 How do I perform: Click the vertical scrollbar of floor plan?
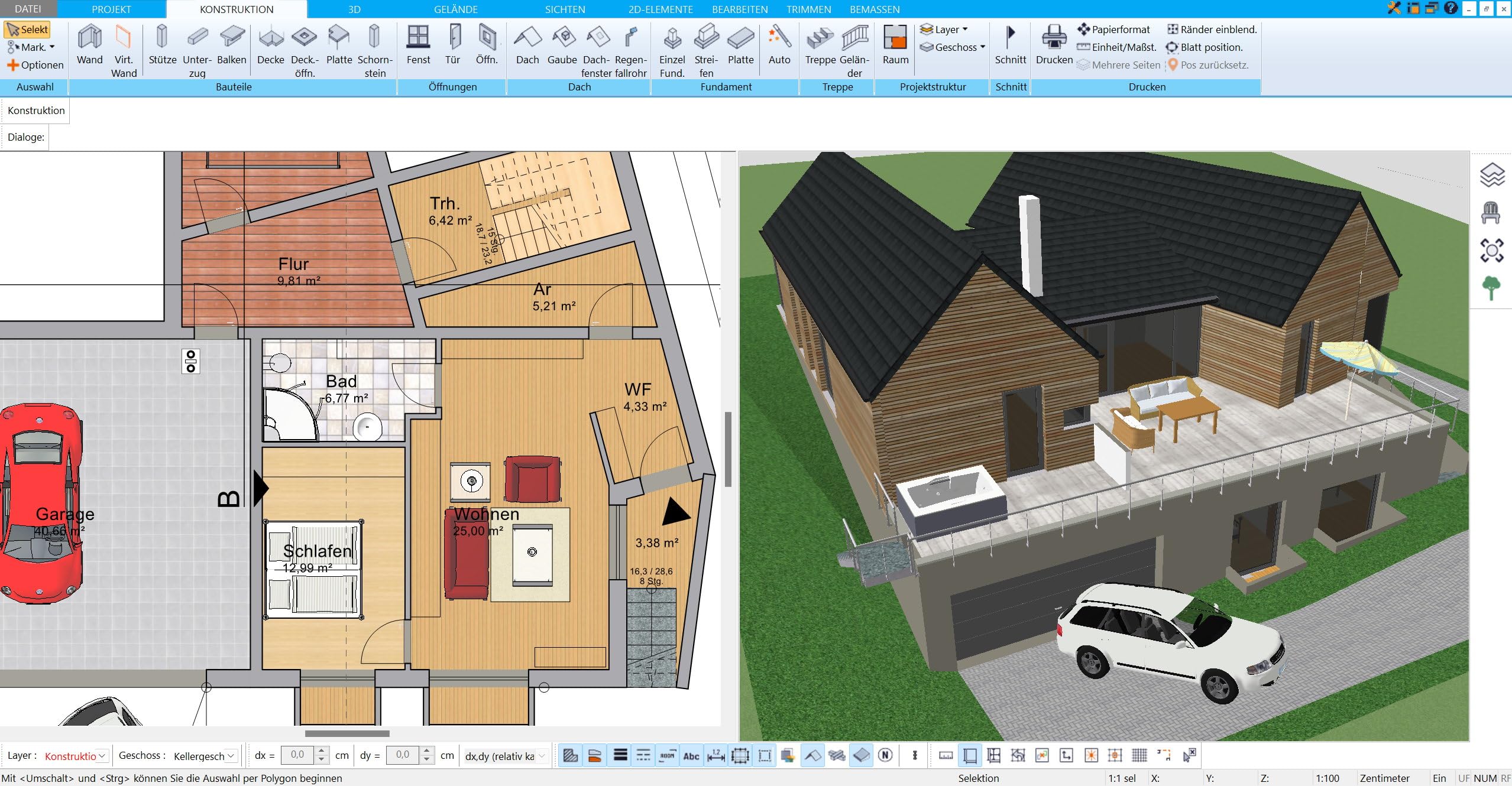tap(729, 449)
